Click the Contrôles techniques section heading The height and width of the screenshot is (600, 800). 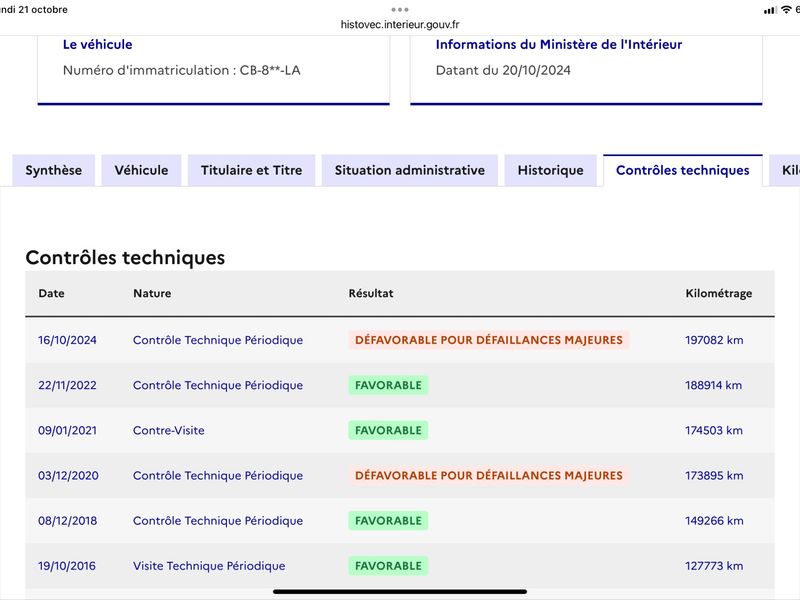click(x=125, y=258)
